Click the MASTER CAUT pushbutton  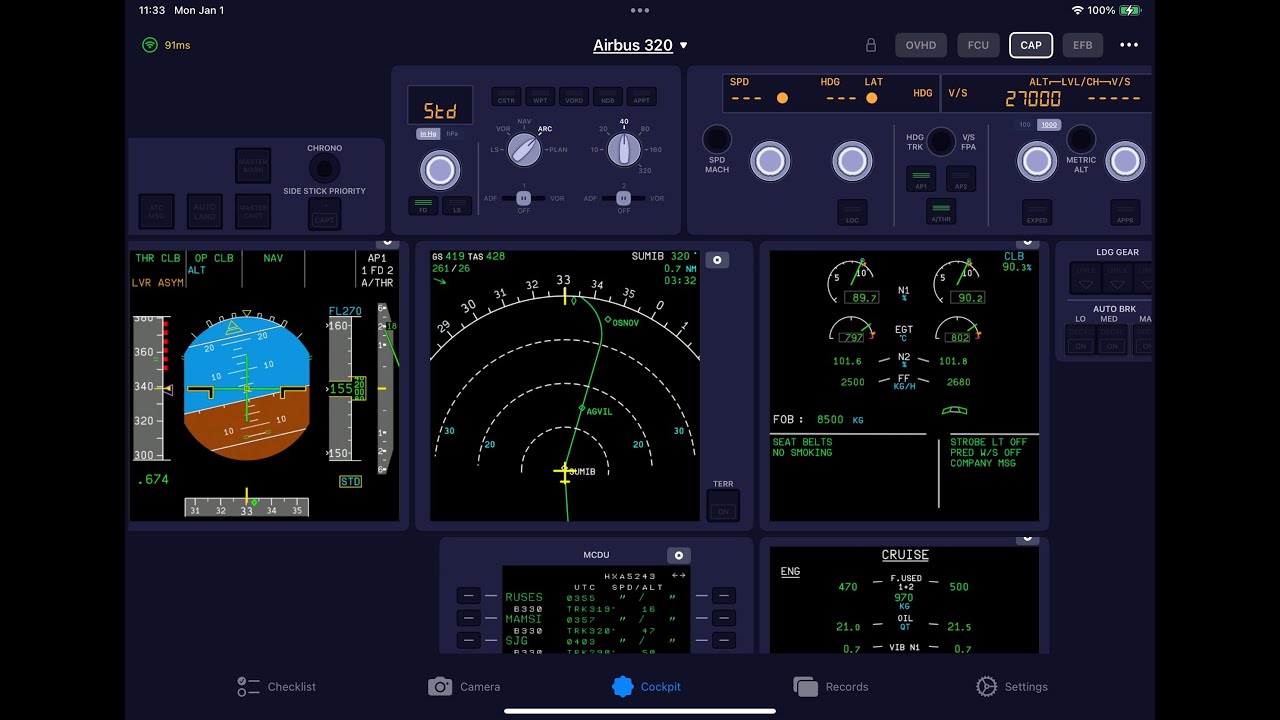pyautogui.click(x=253, y=211)
